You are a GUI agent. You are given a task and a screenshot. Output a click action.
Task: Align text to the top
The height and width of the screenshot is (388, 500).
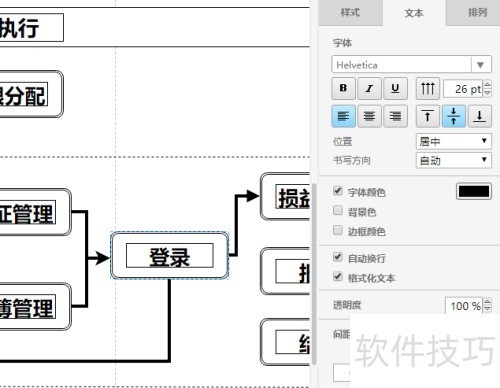(428, 116)
